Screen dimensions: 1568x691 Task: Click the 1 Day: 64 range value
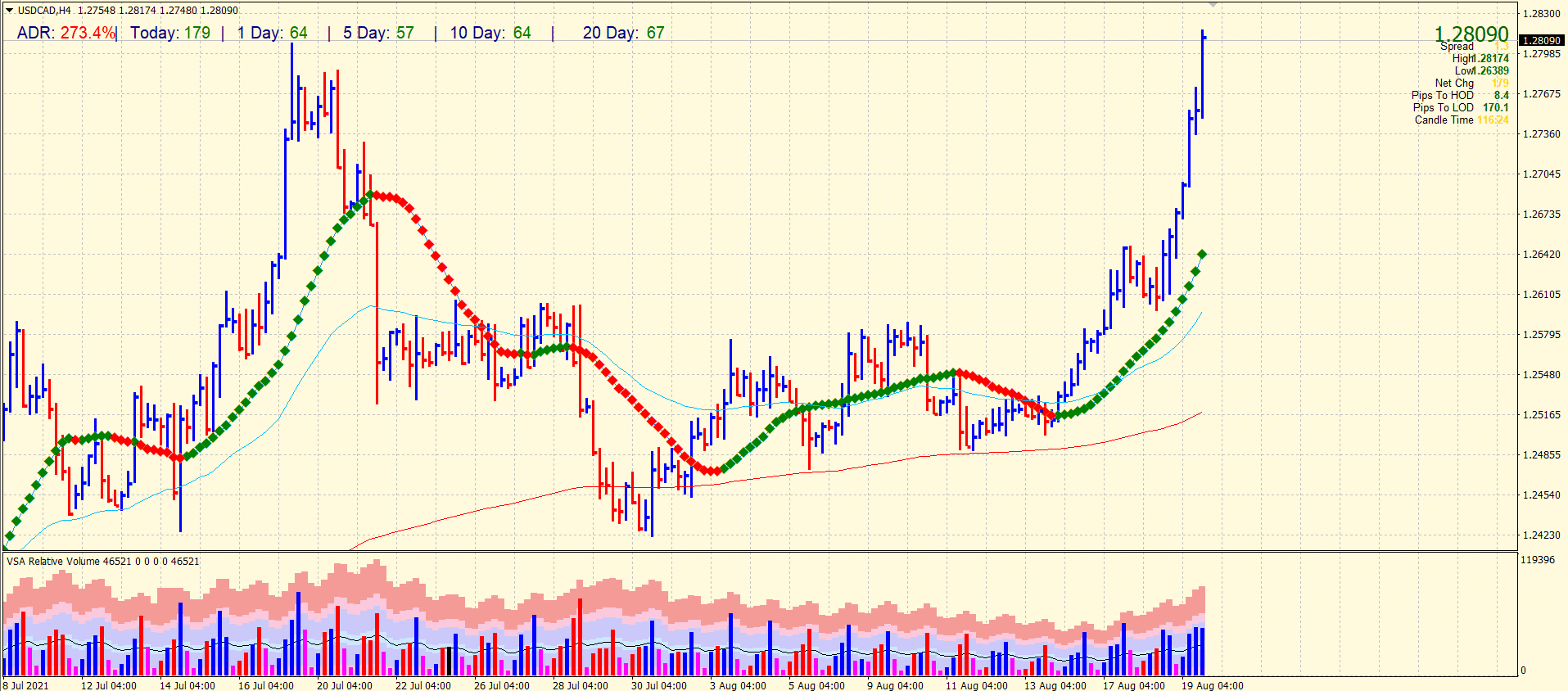point(273,33)
